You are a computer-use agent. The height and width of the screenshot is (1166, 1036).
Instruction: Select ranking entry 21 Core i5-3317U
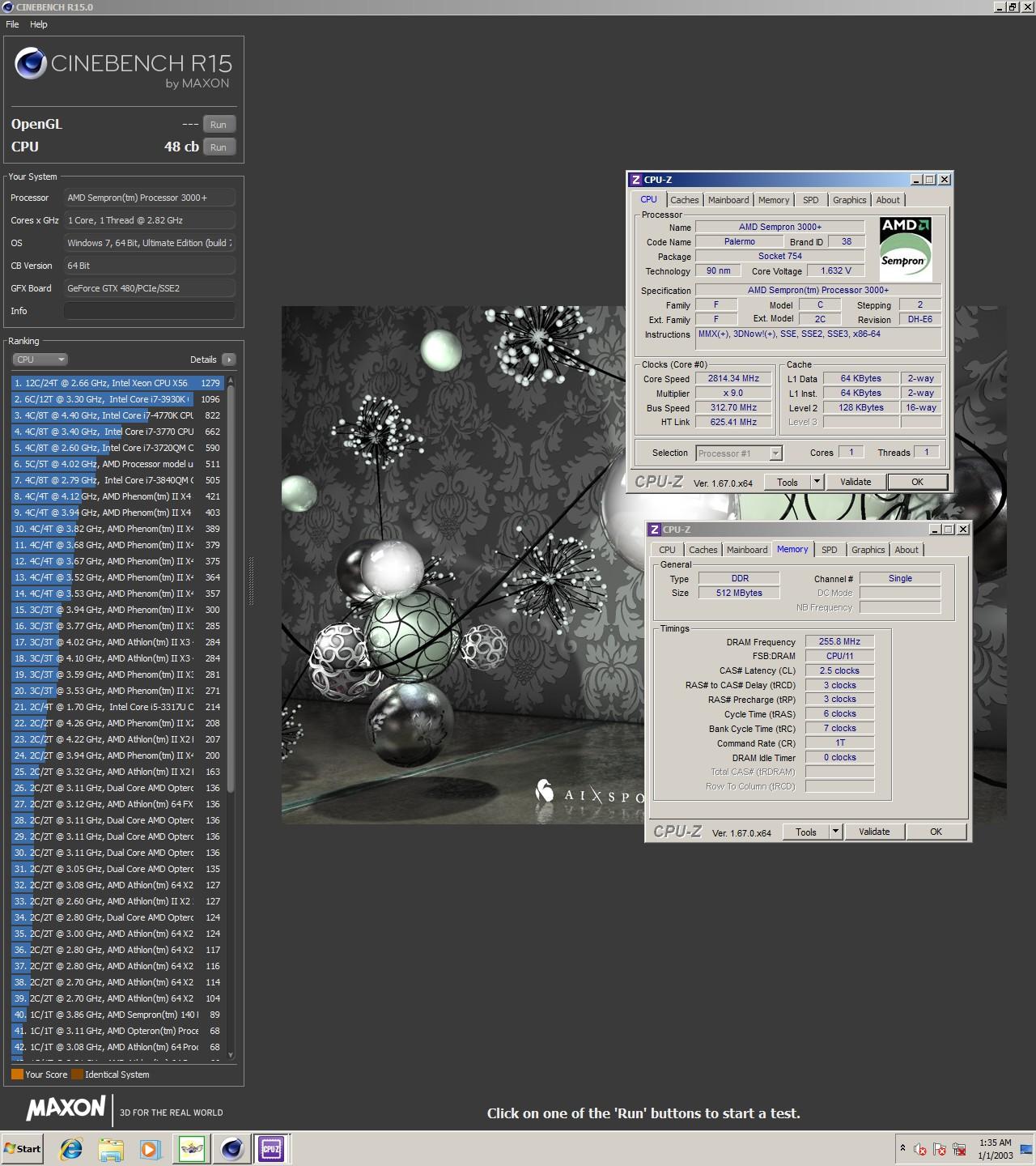pyautogui.click(x=117, y=707)
